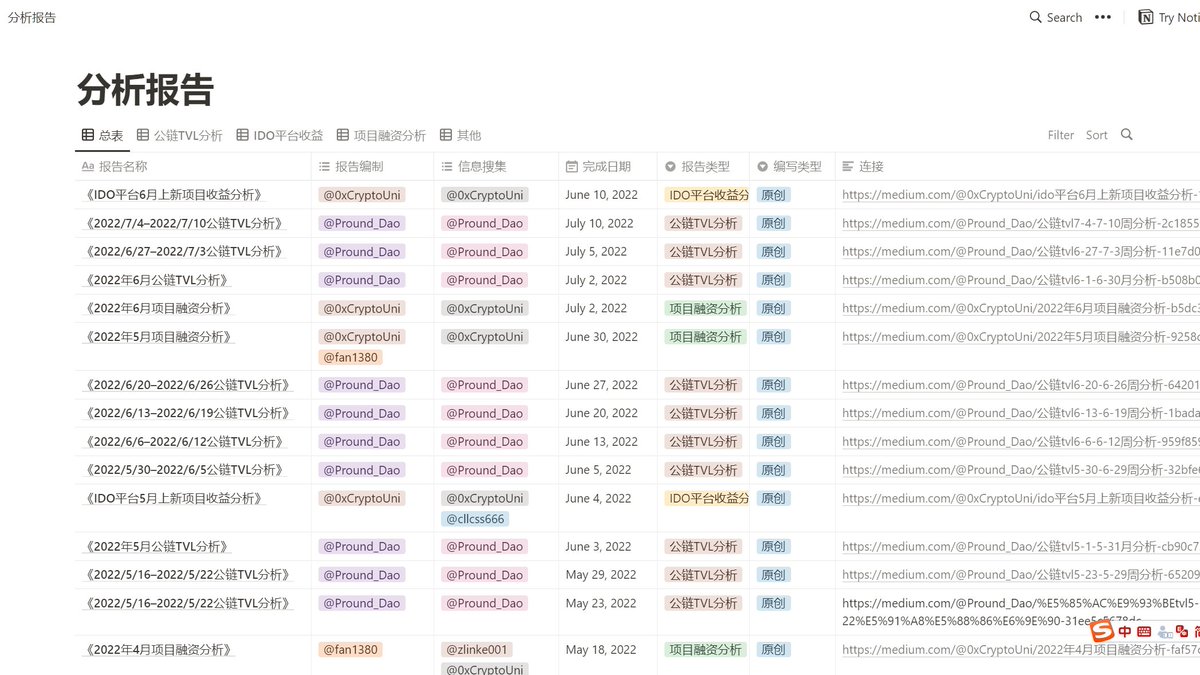
Task: Click the May 29, 2022 date cell
Action: tap(600, 575)
